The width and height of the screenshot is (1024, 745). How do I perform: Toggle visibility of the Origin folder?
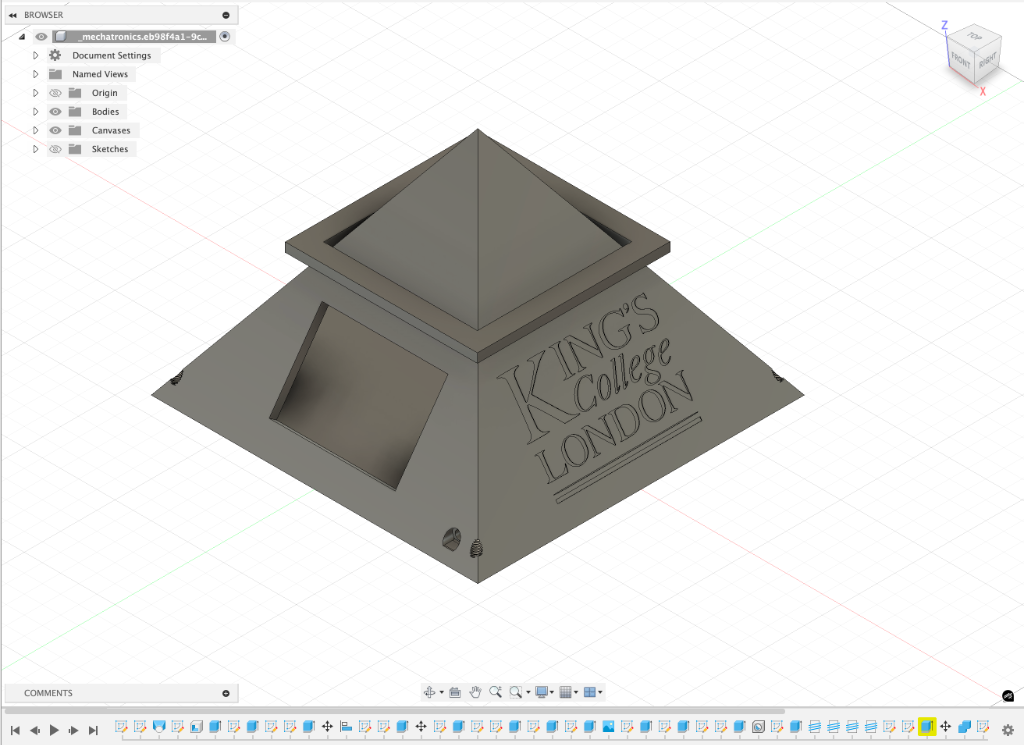click(x=55, y=93)
